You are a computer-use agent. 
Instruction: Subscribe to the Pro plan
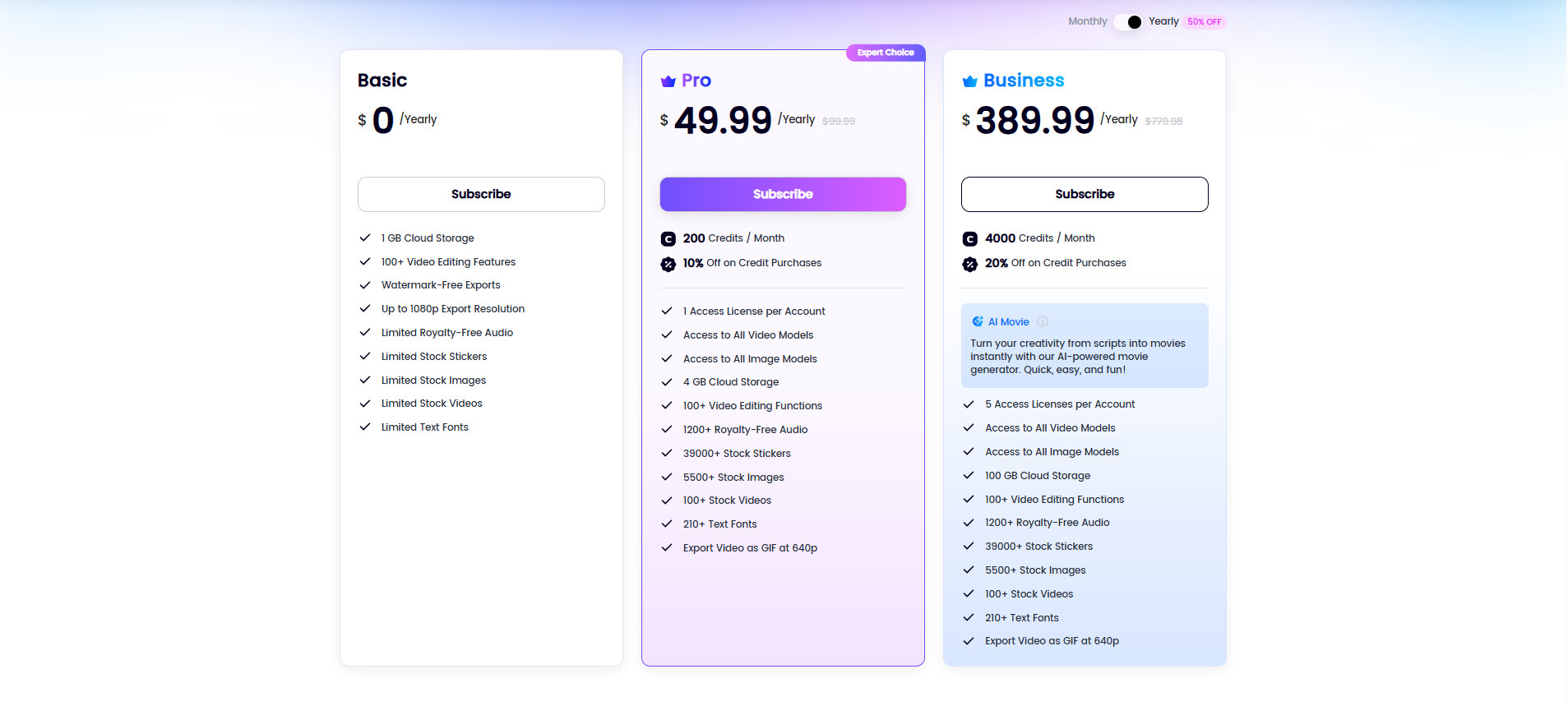pos(782,194)
